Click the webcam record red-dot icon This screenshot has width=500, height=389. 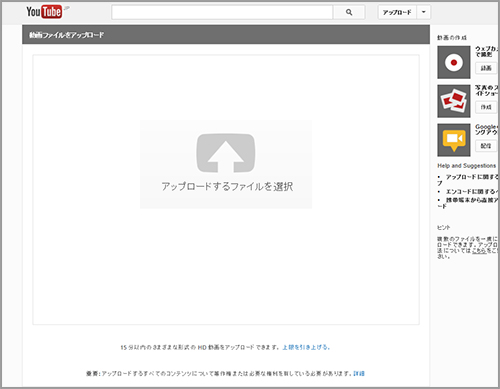click(454, 62)
